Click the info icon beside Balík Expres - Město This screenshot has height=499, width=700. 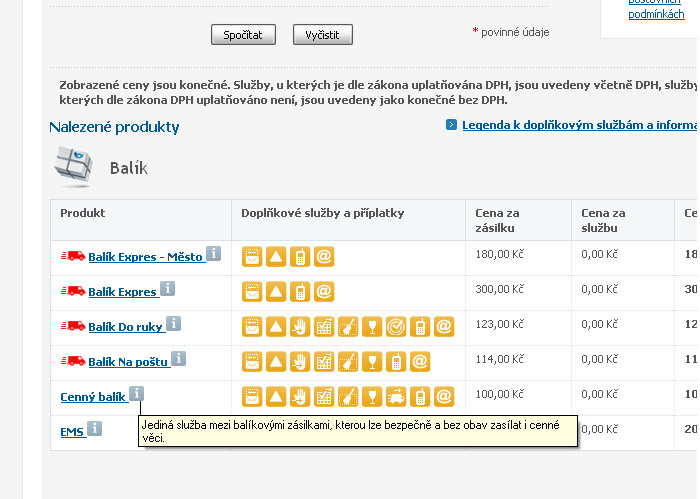coord(213,254)
